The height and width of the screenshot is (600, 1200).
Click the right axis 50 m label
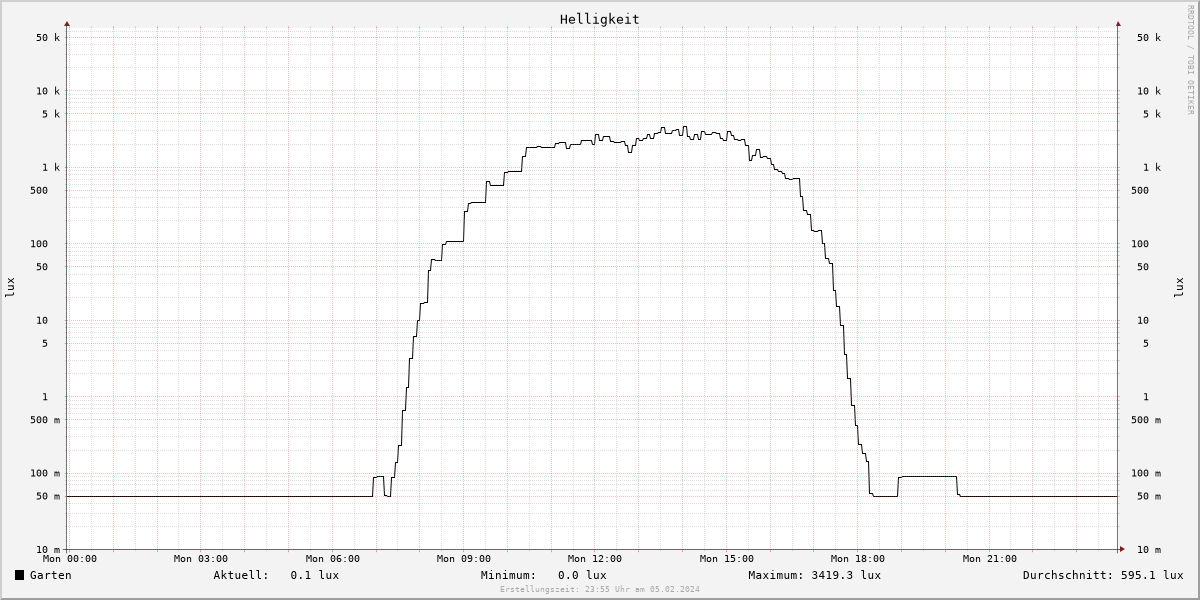1149,497
